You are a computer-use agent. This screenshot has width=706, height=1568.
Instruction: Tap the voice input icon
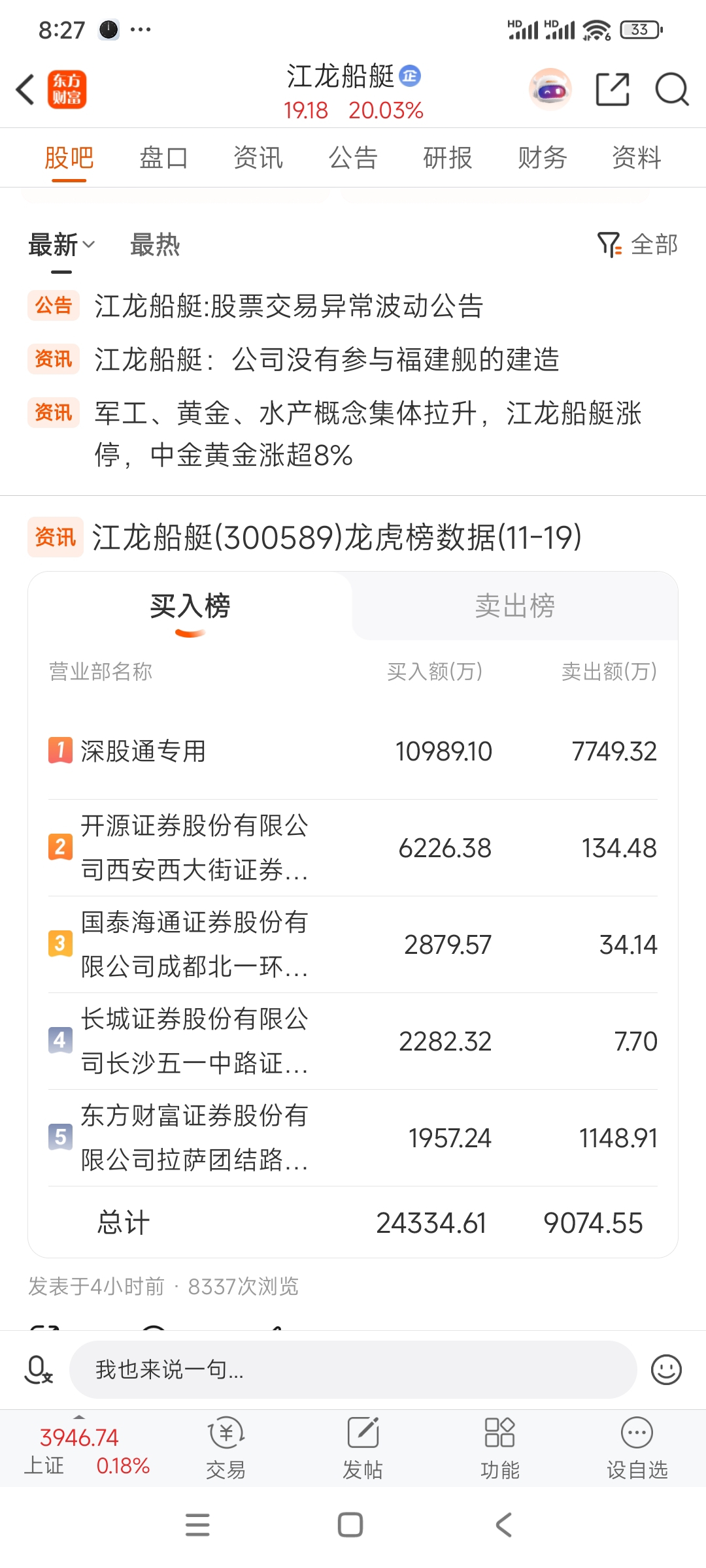[38, 1369]
